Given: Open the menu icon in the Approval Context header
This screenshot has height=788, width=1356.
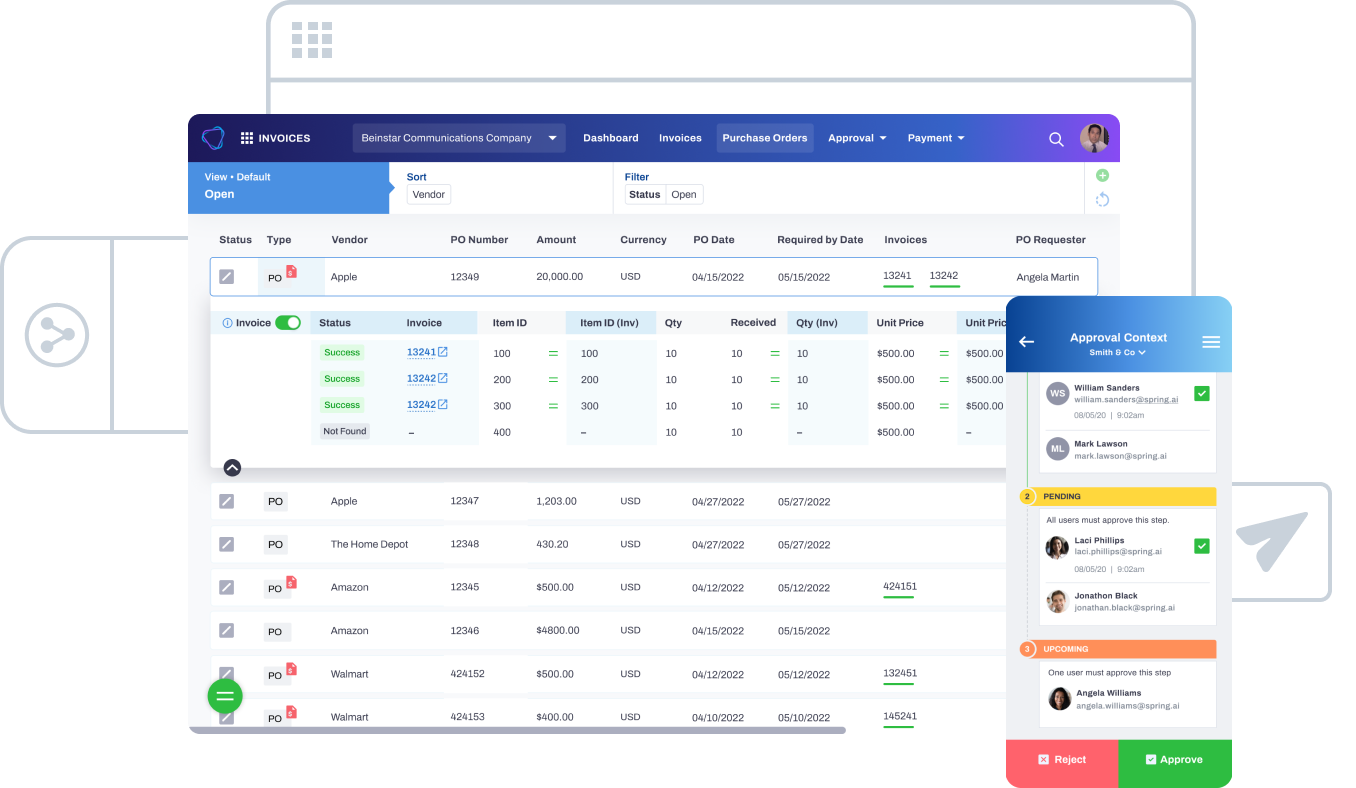Looking at the screenshot, I should click(x=1211, y=341).
